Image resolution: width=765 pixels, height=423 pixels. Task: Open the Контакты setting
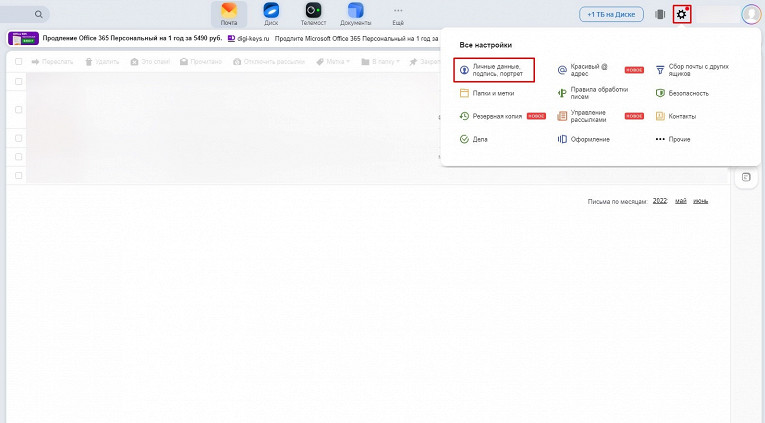(676, 116)
